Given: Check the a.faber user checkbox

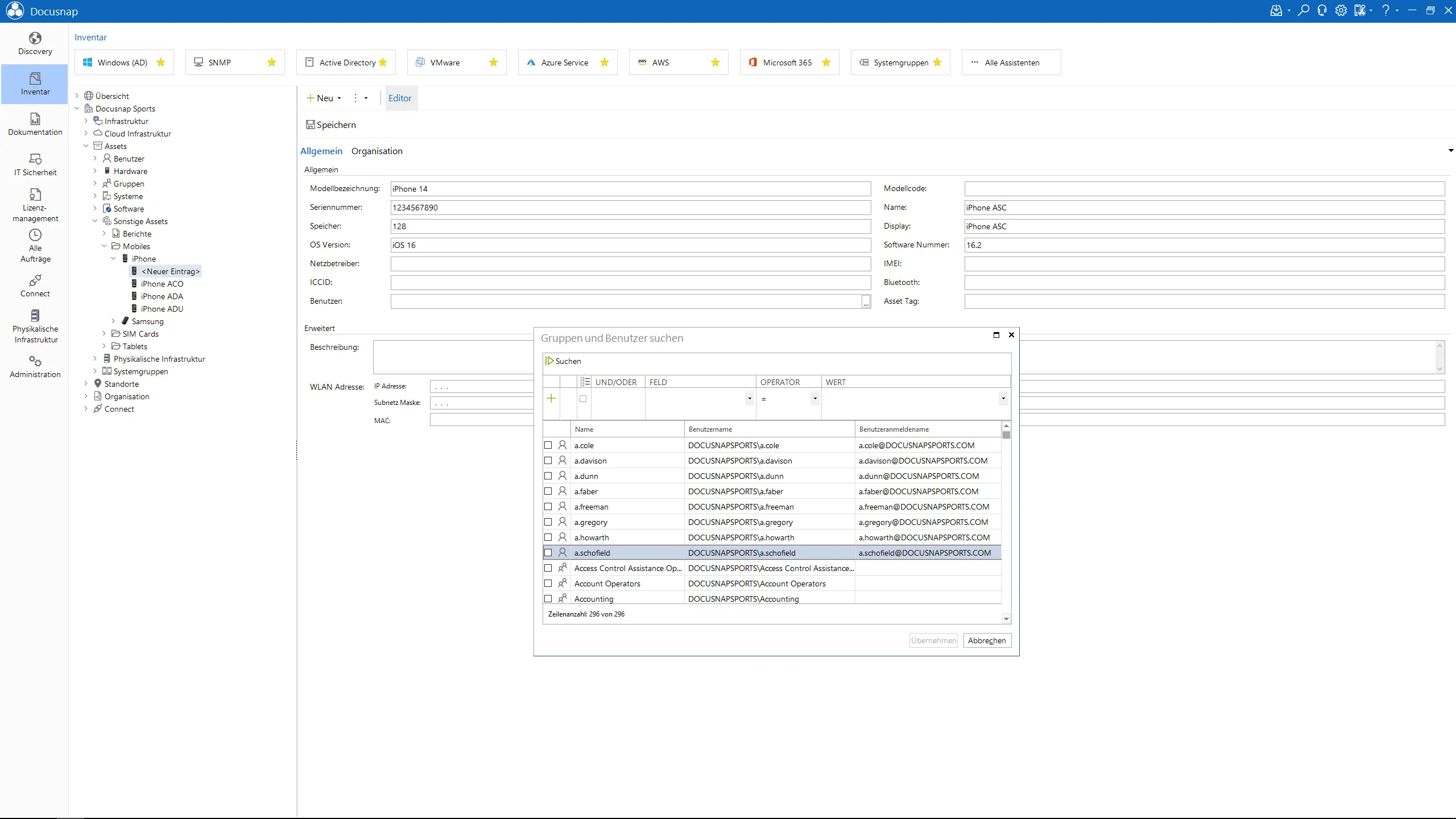Looking at the screenshot, I should click(x=548, y=491).
